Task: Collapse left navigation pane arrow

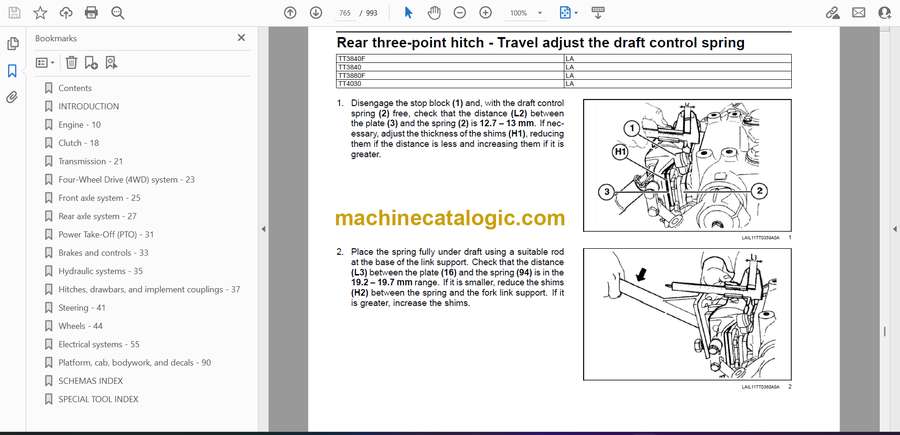Action: [x=263, y=229]
